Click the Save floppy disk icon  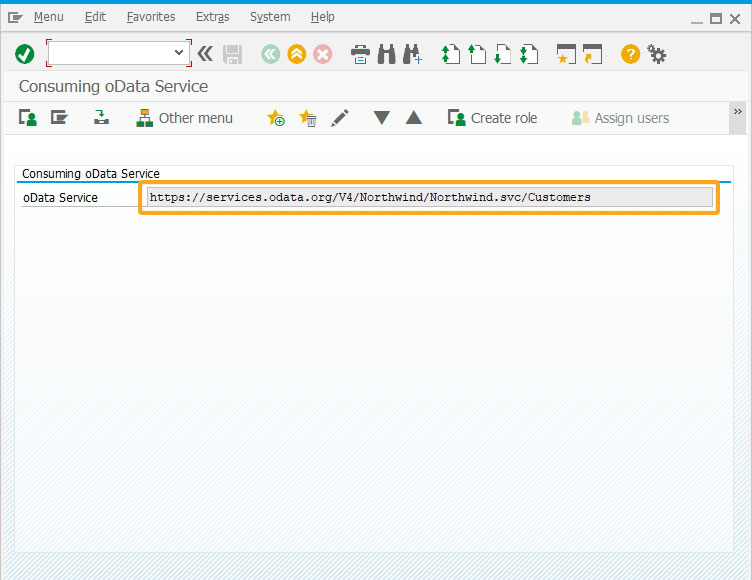[x=233, y=54]
